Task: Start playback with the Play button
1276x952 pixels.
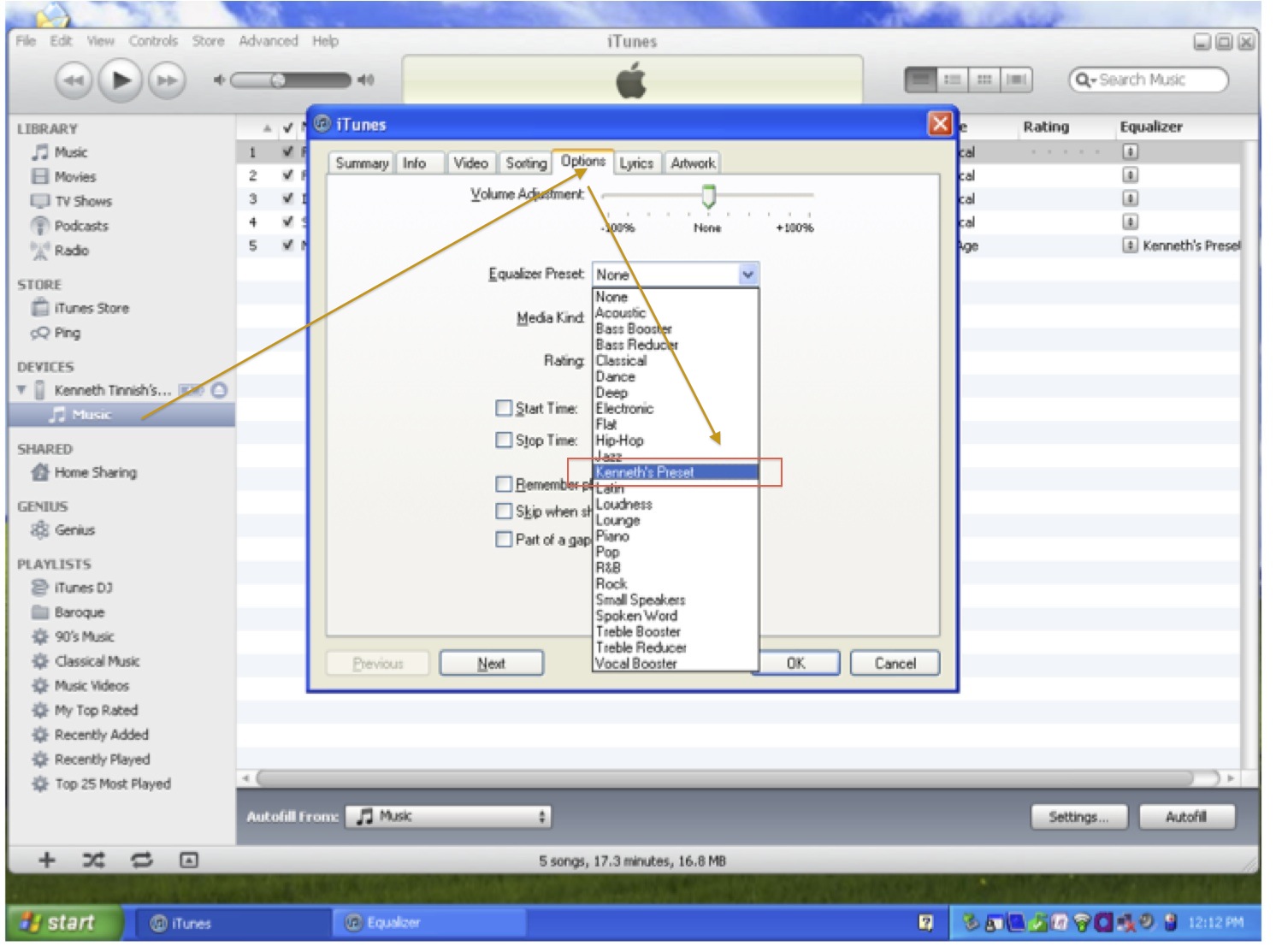Action: pyautogui.click(x=120, y=80)
